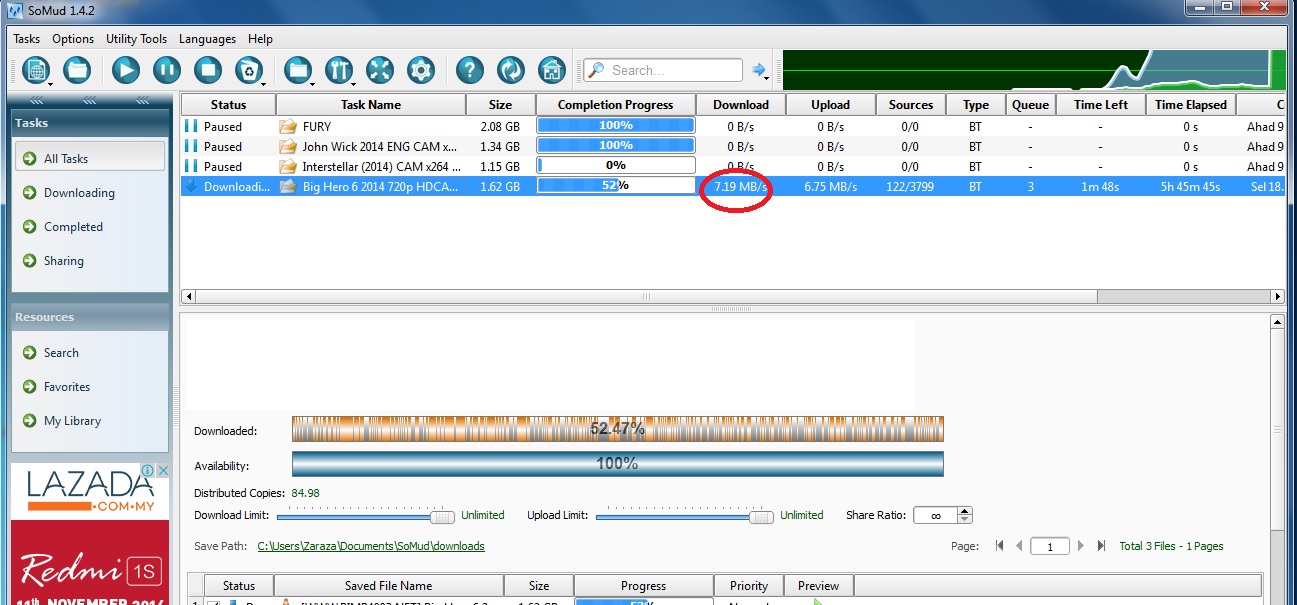Click the refresh arrows toolbar icon
The height and width of the screenshot is (605, 1297).
[x=511, y=70]
